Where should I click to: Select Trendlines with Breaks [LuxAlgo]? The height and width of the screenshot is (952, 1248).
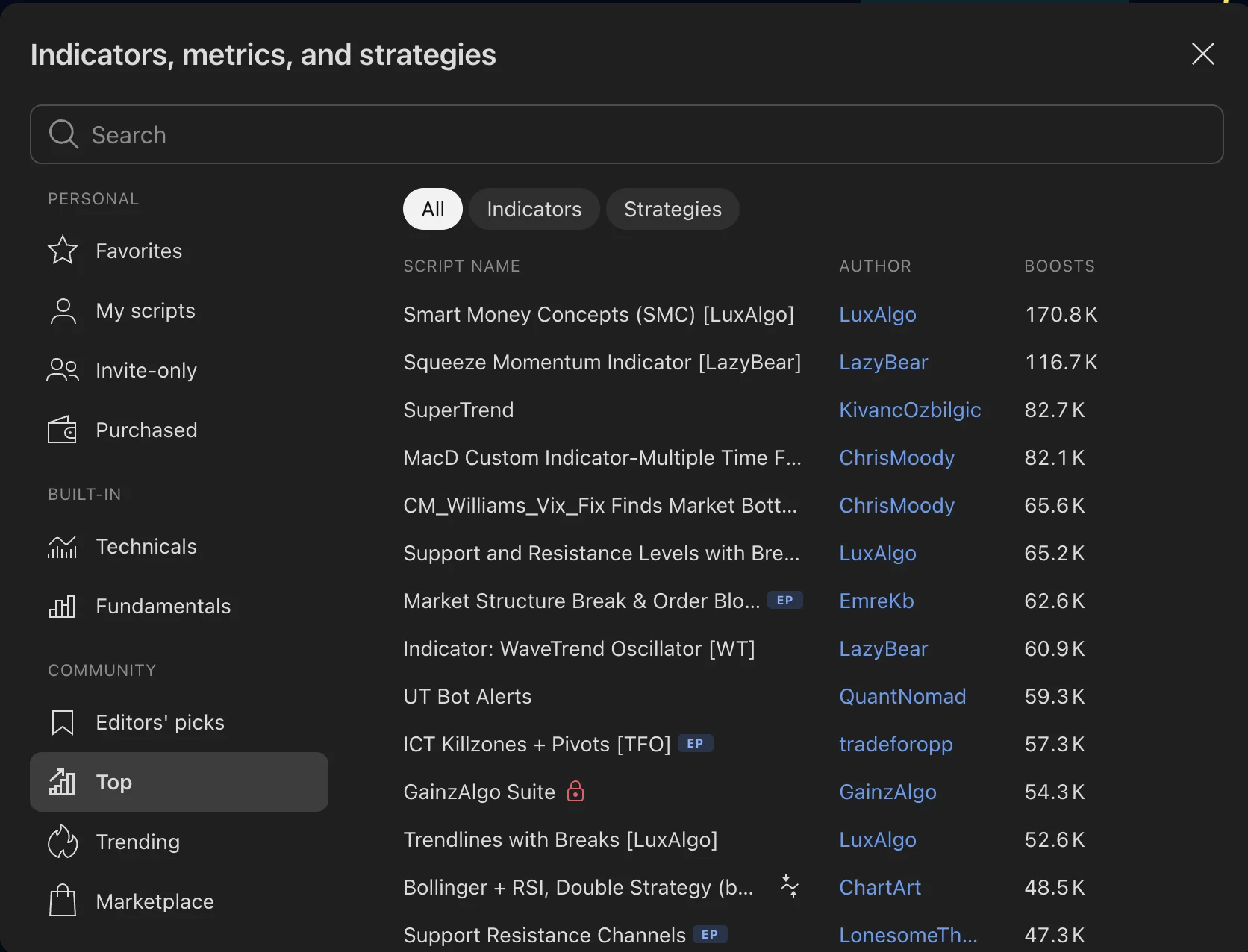tap(561, 839)
